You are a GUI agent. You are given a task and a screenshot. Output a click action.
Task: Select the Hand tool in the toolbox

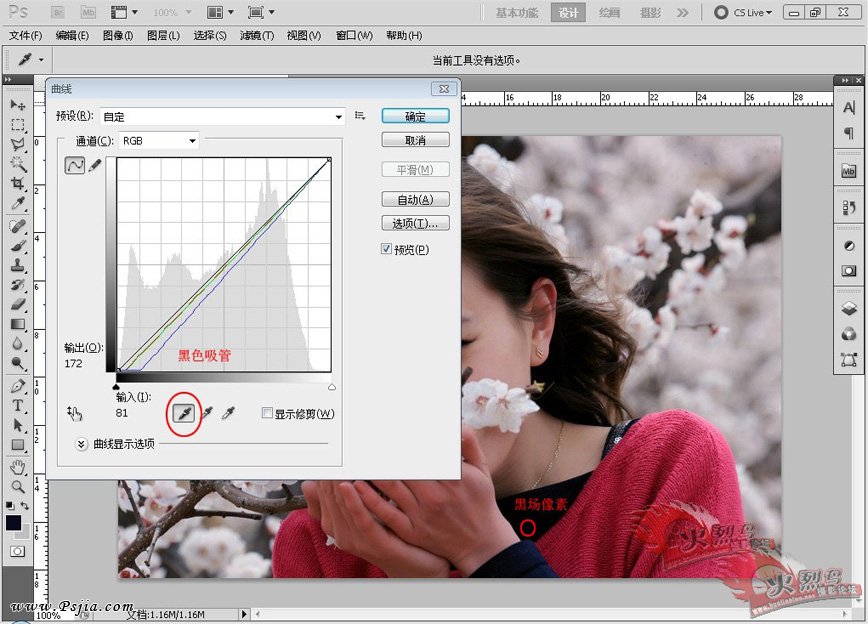pyautogui.click(x=18, y=467)
